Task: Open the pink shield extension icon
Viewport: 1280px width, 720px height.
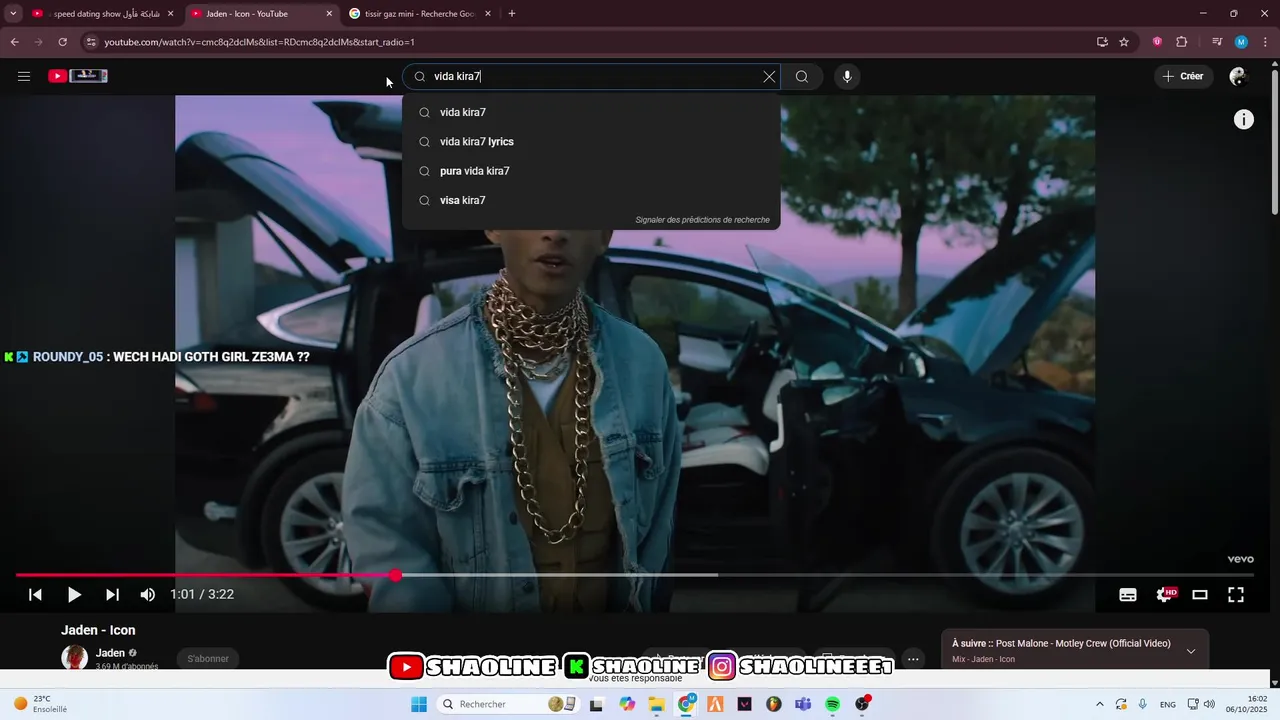Action: [1157, 42]
